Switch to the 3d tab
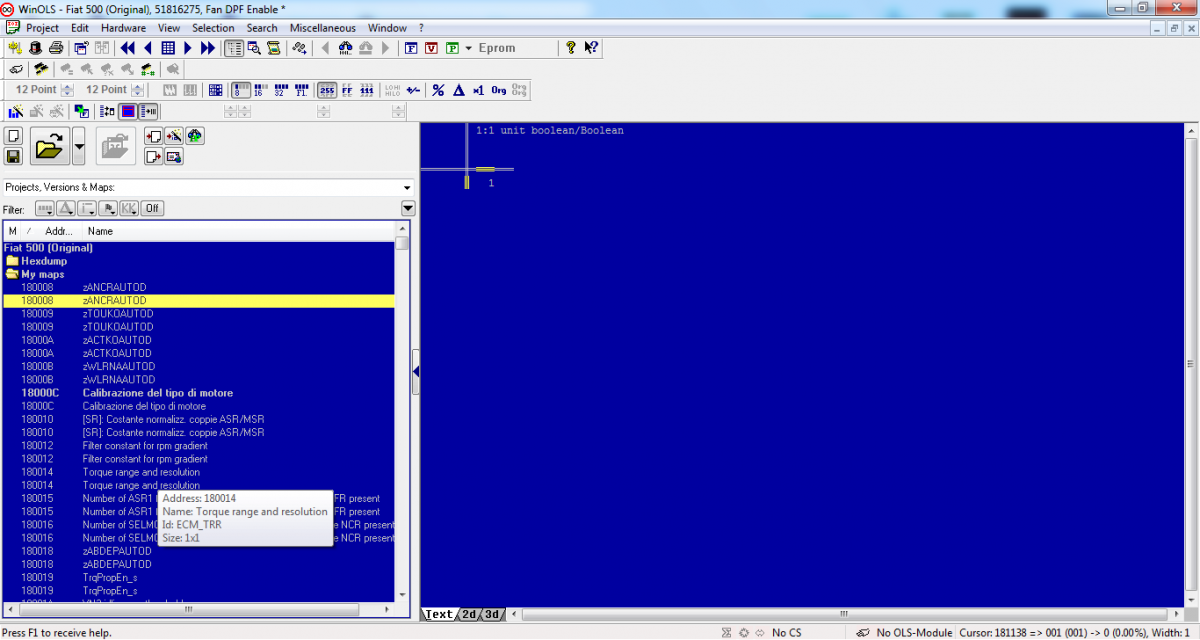1200x640 pixels. pos(493,614)
